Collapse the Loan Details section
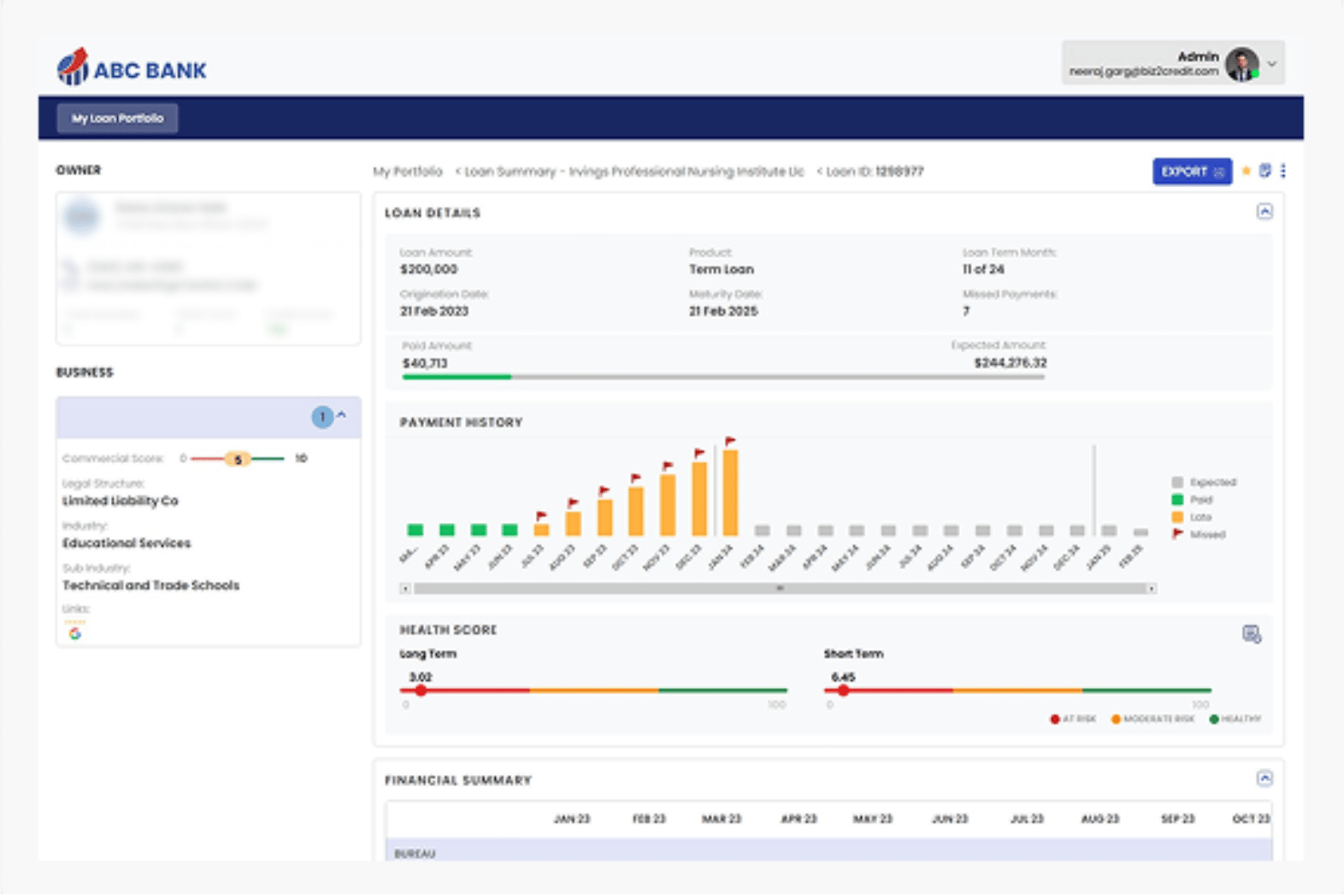 point(1264,212)
